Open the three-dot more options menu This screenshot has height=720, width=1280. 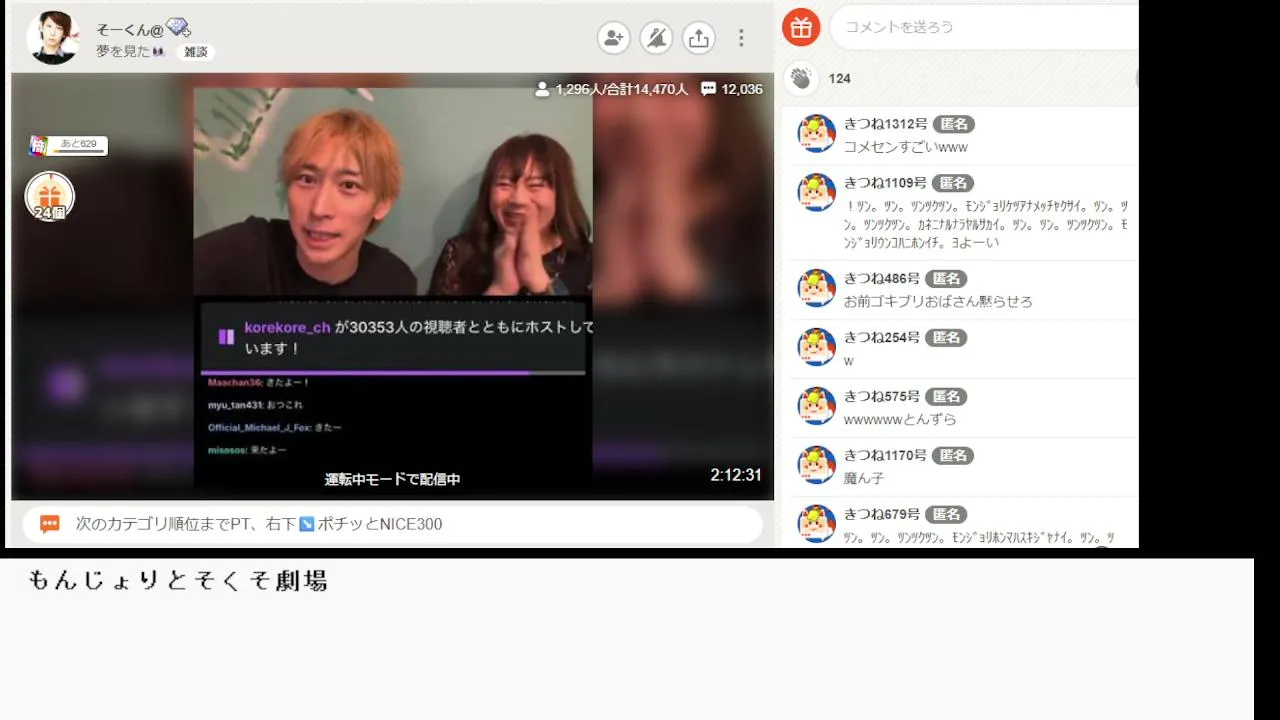point(741,38)
